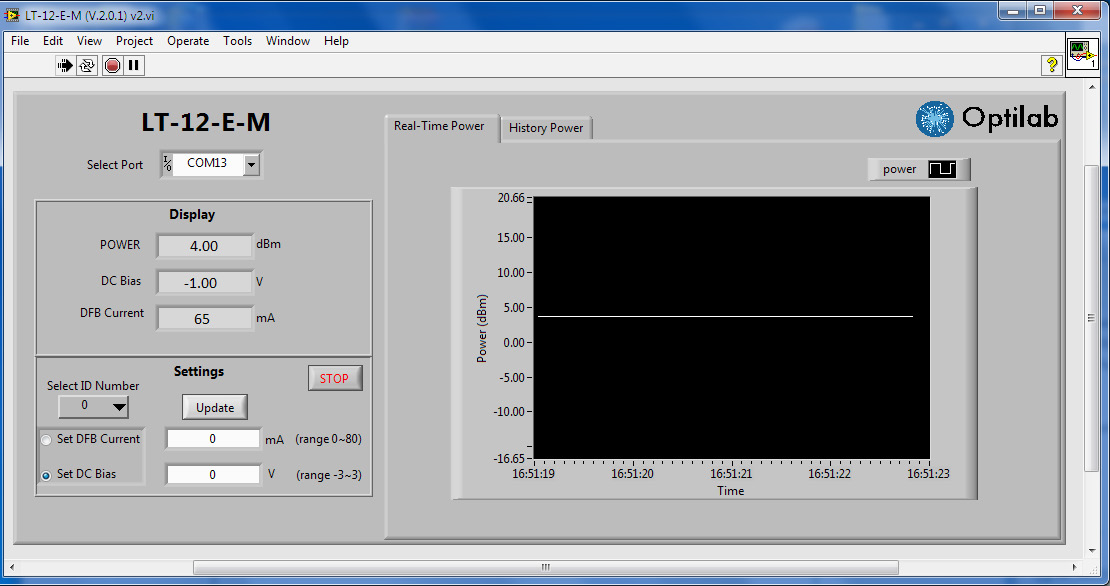Select the Set DFB Current radio button

(x=46, y=440)
